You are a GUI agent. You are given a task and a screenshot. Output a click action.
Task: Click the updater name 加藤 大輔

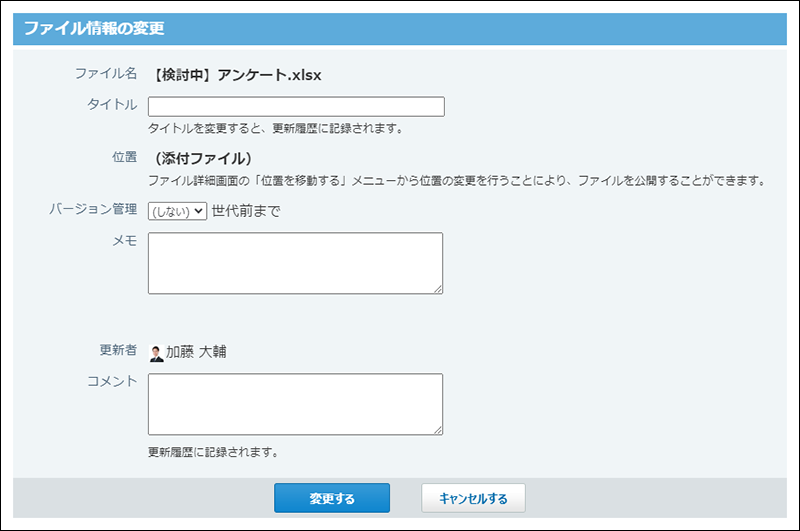pos(196,352)
